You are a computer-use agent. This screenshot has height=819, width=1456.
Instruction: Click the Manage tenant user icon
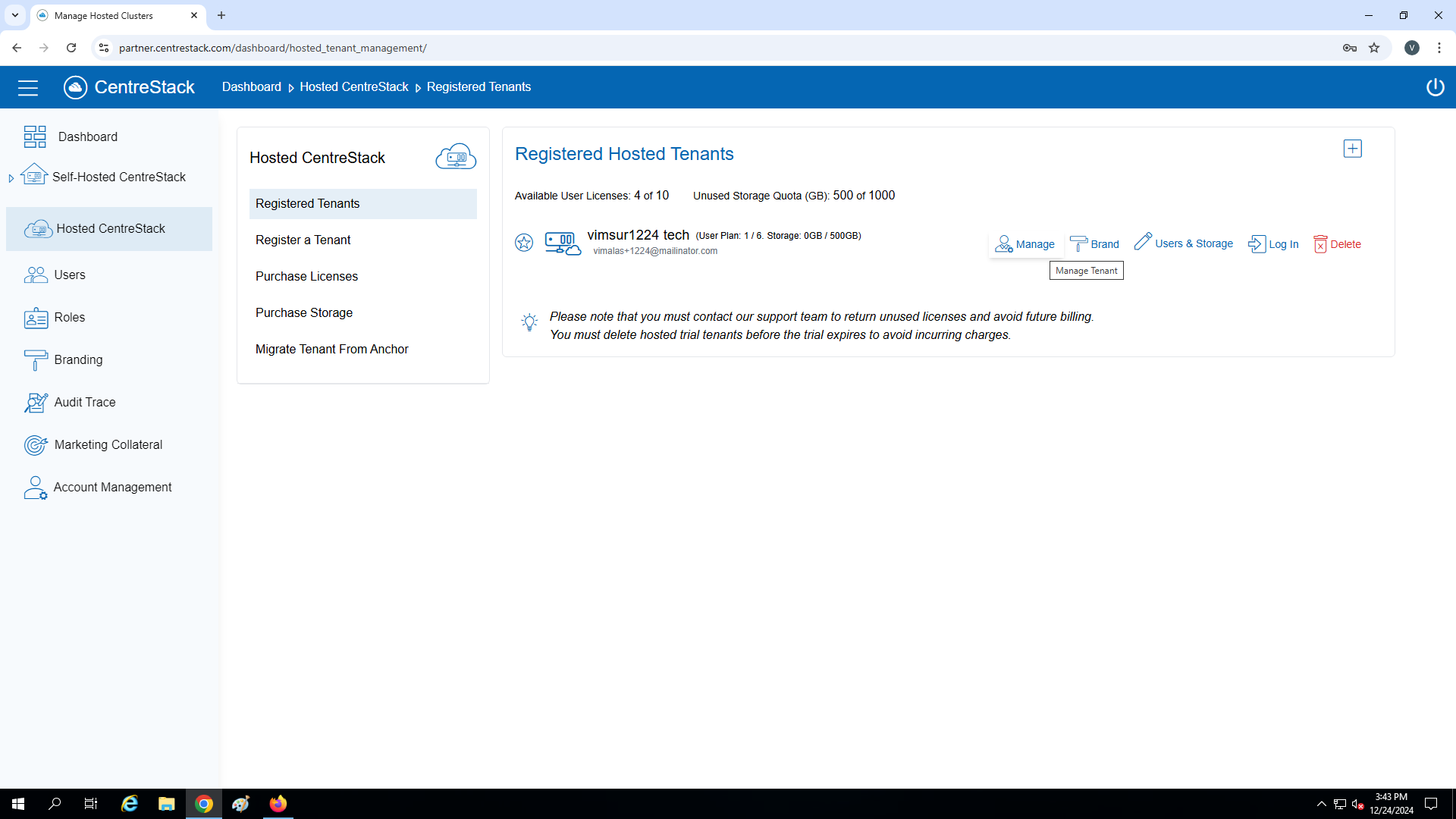pyautogui.click(x=1003, y=243)
